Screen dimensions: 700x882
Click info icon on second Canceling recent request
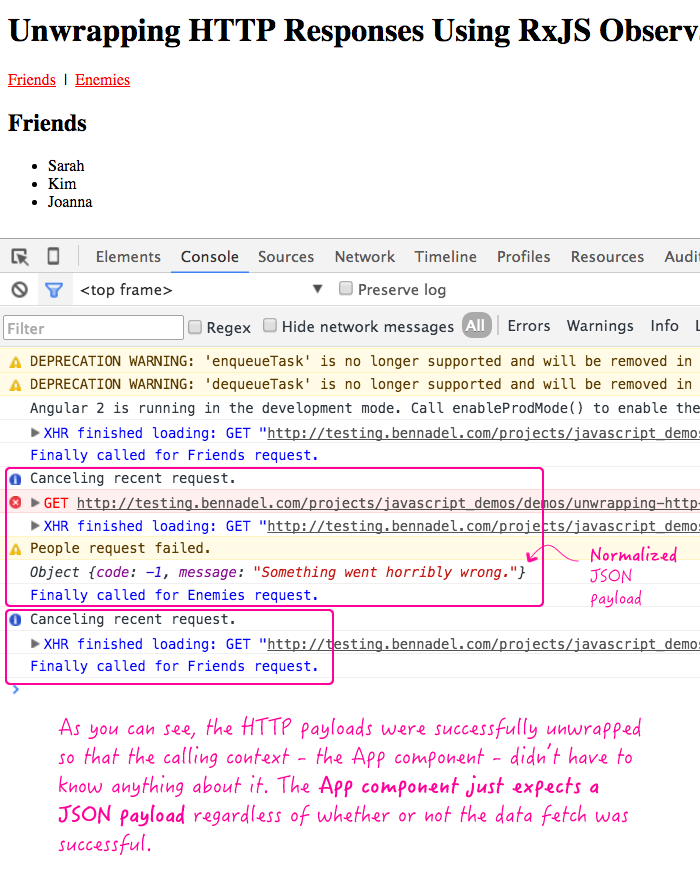(16, 619)
